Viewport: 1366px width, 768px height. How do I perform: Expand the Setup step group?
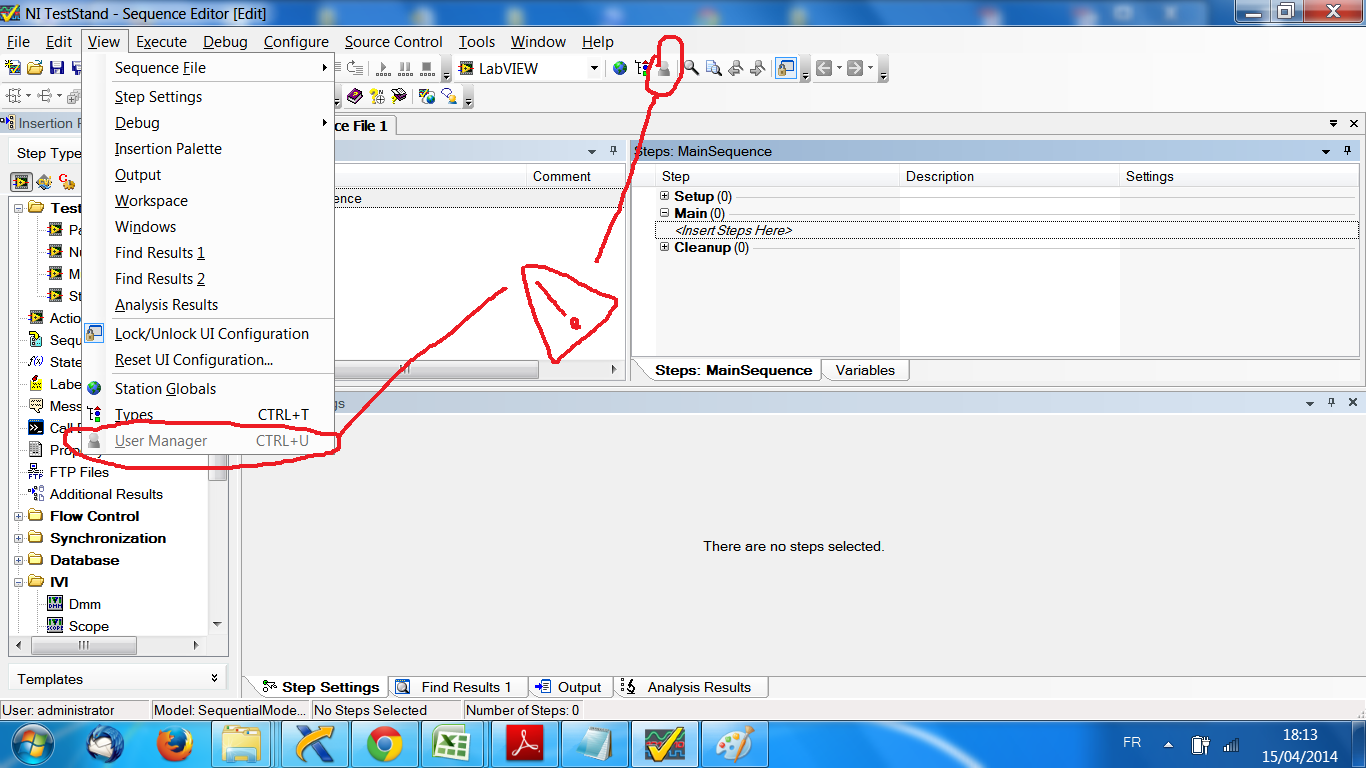click(665, 196)
